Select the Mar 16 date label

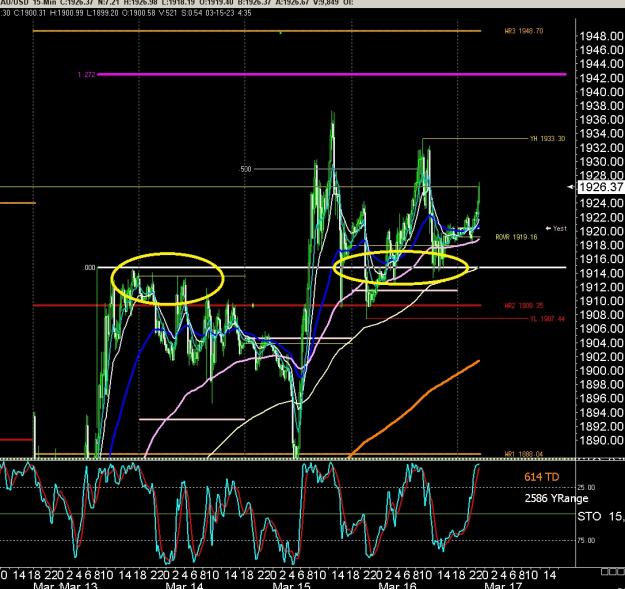(397, 586)
